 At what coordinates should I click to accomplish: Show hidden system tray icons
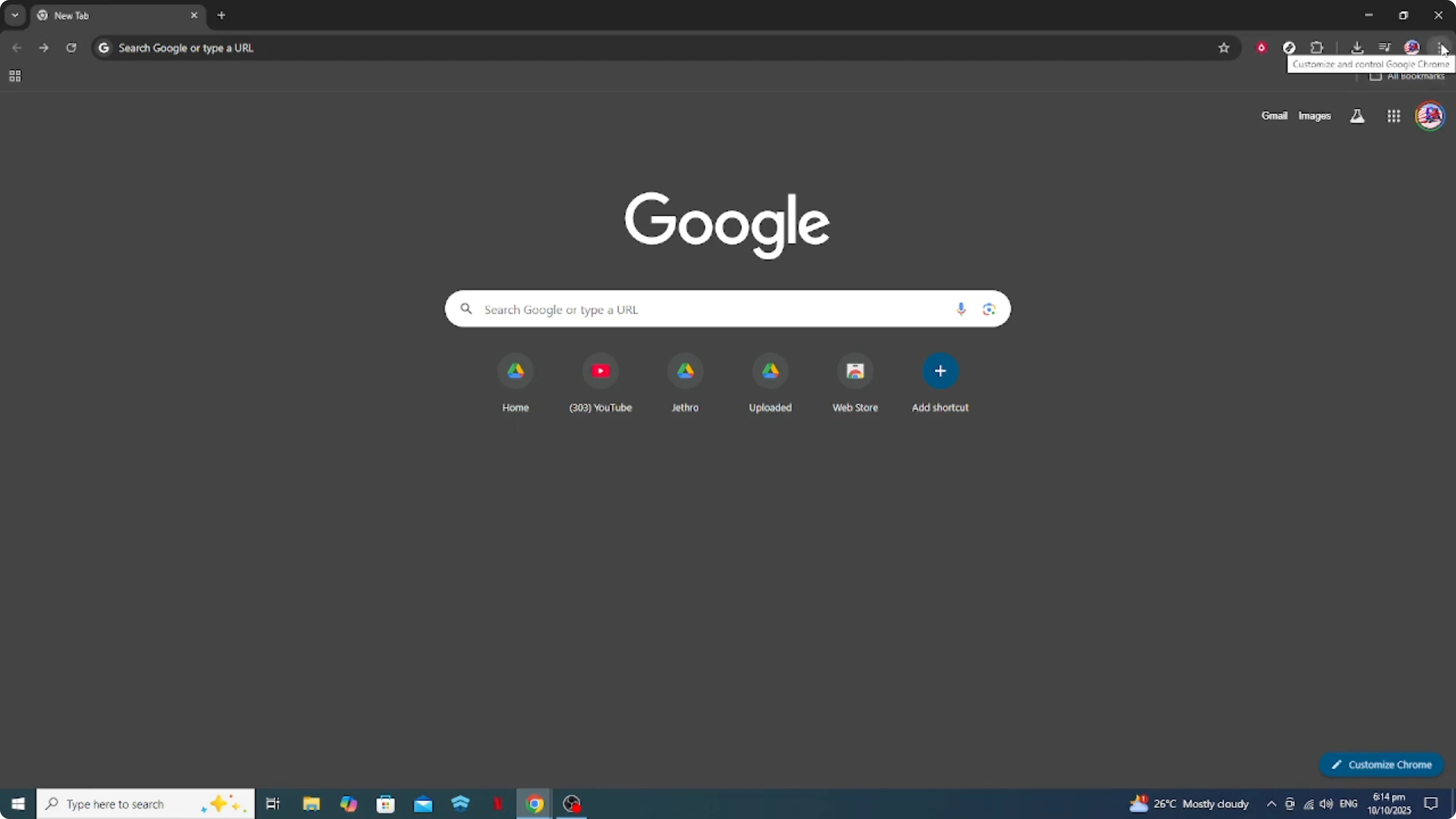1271,804
